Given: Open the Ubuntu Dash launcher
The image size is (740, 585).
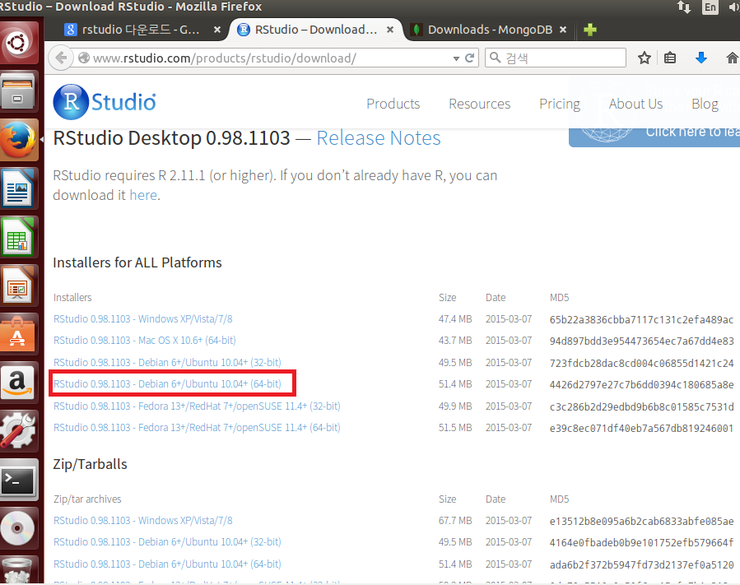Looking at the screenshot, I should pos(20,40).
